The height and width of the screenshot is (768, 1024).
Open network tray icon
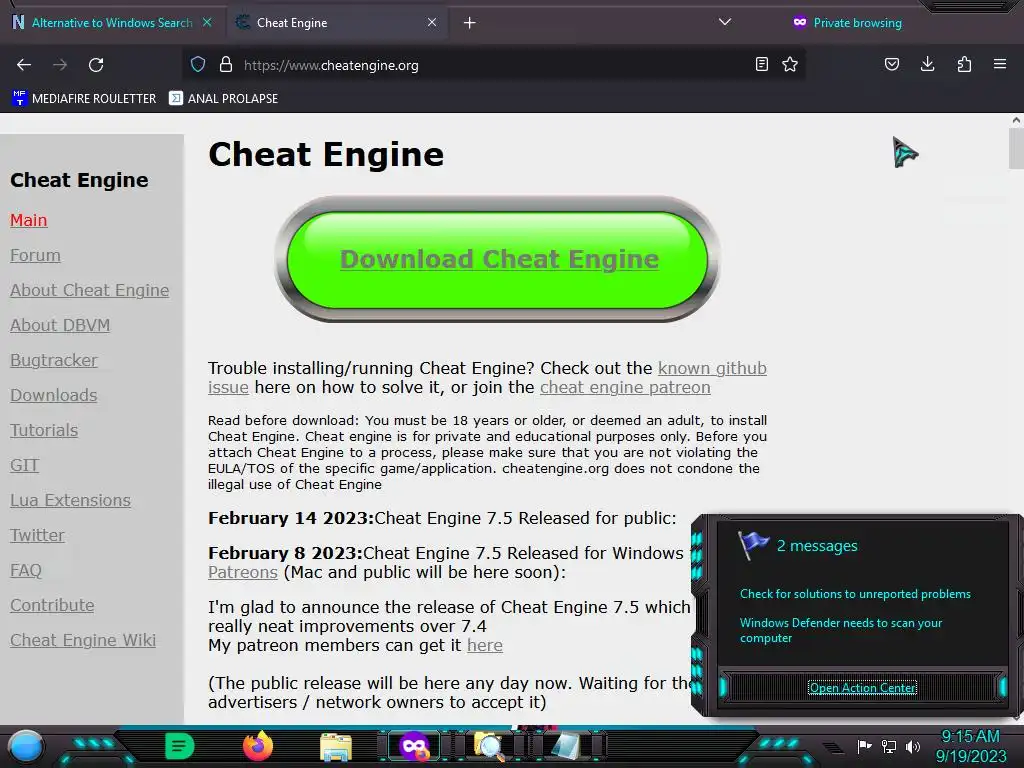click(889, 746)
